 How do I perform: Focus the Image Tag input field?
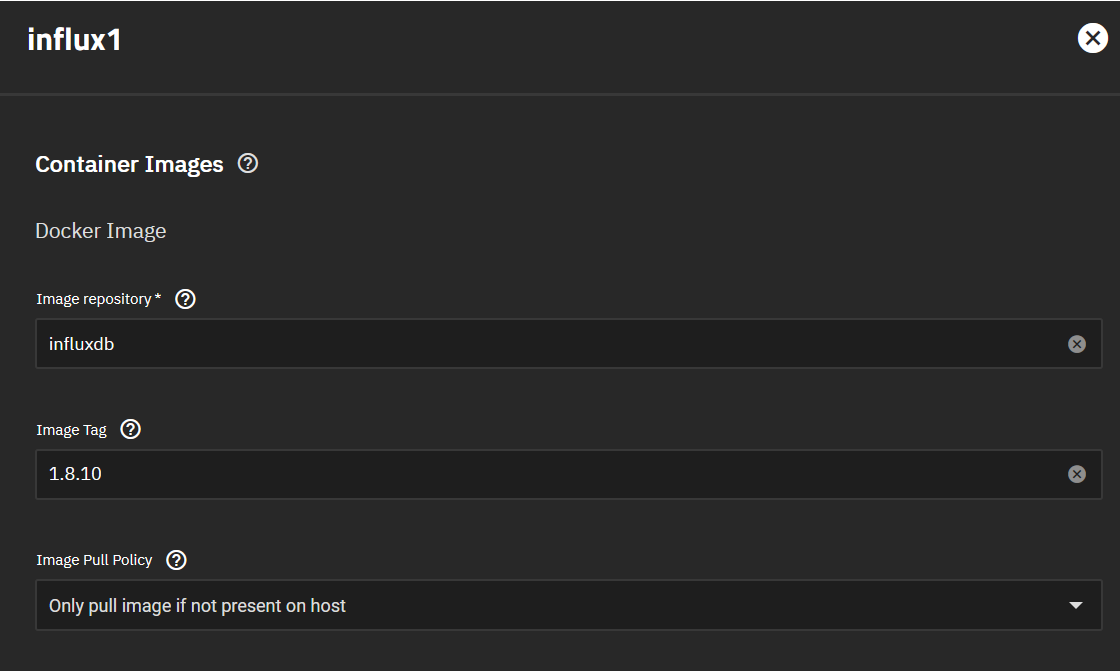[x=569, y=474]
